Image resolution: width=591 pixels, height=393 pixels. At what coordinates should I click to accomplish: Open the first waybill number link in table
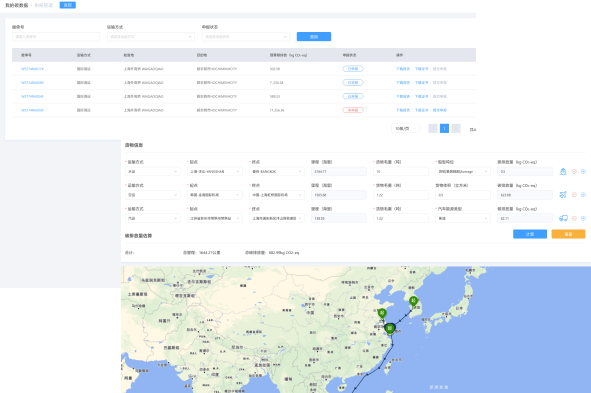click(x=32, y=69)
